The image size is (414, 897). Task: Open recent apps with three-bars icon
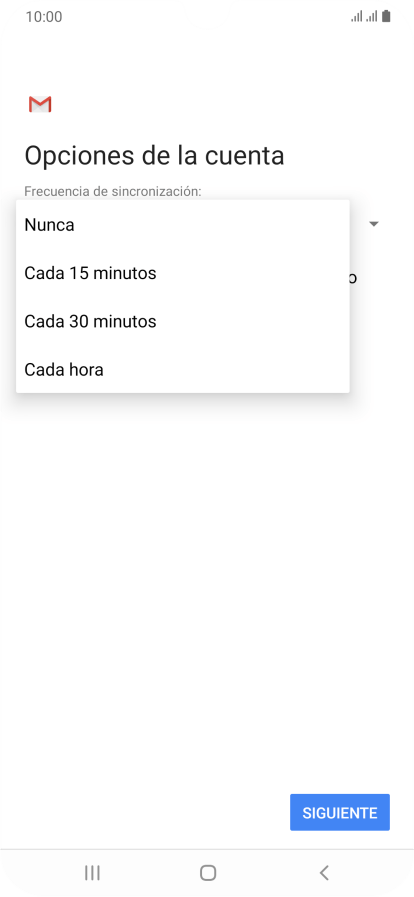(92, 872)
